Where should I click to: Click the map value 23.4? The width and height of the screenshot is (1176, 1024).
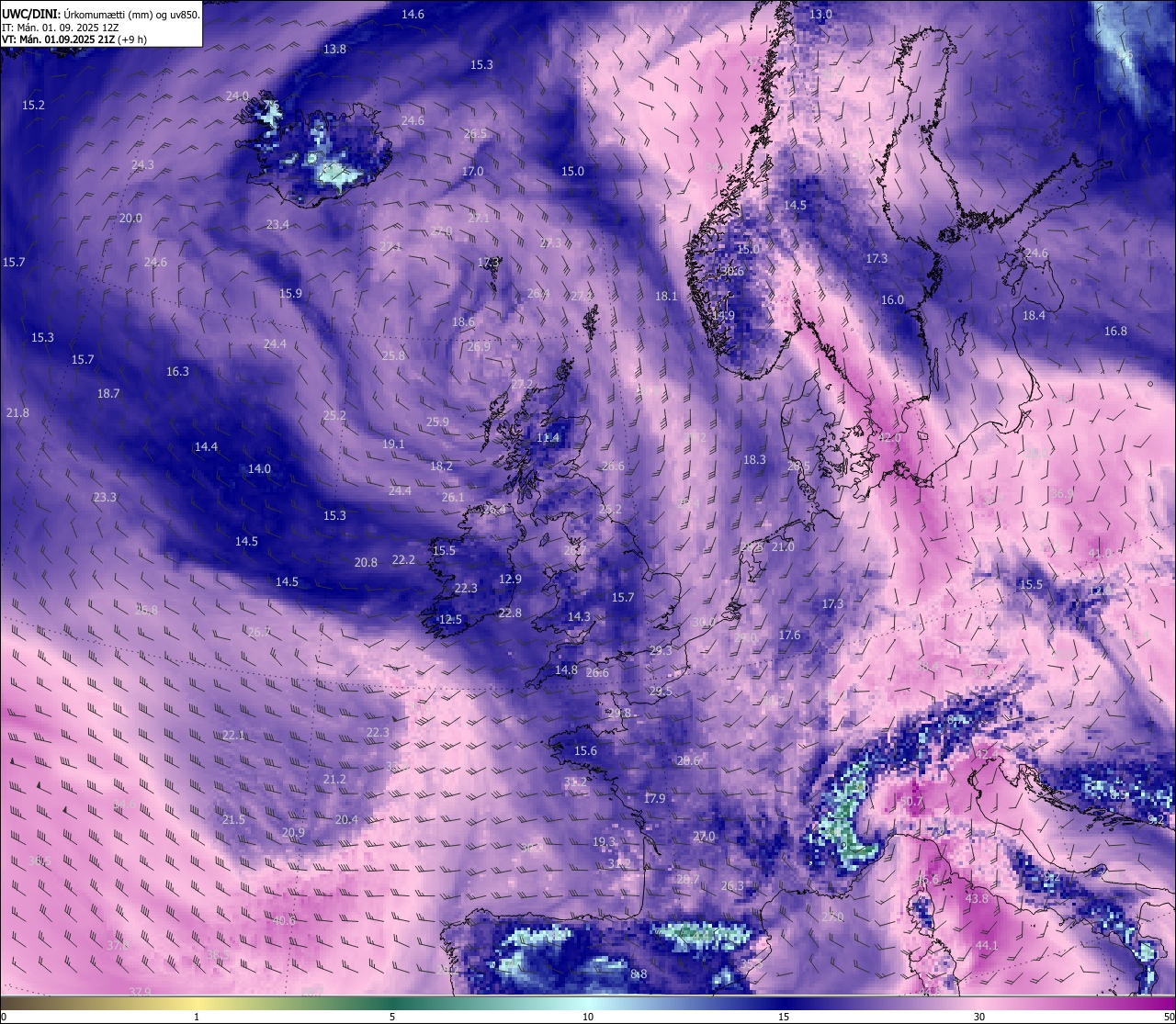click(x=277, y=224)
